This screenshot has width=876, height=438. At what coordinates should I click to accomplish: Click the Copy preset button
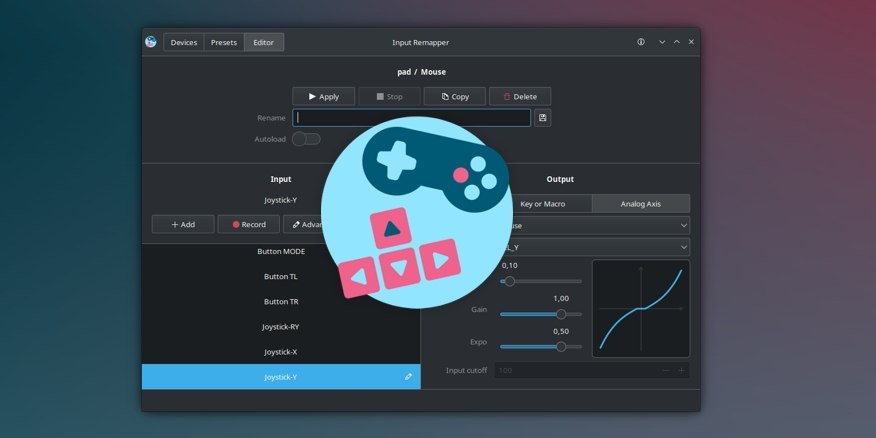[455, 97]
